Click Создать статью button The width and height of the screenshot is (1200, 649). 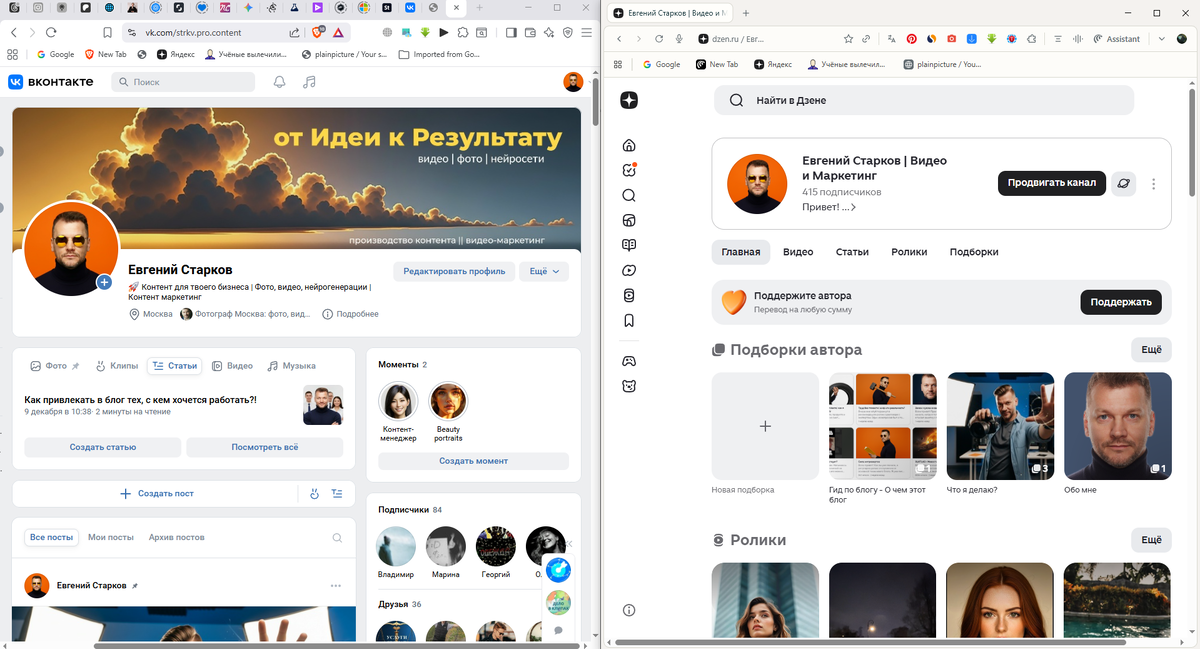pos(103,447)
